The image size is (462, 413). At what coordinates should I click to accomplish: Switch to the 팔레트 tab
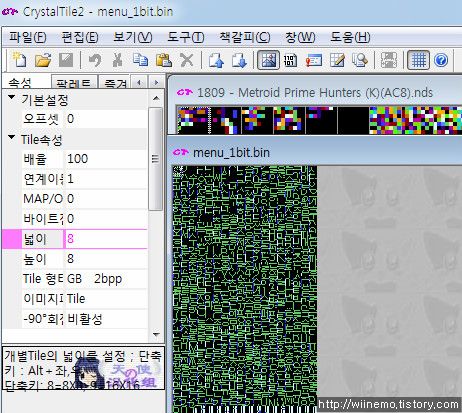(x=73, y=83)
